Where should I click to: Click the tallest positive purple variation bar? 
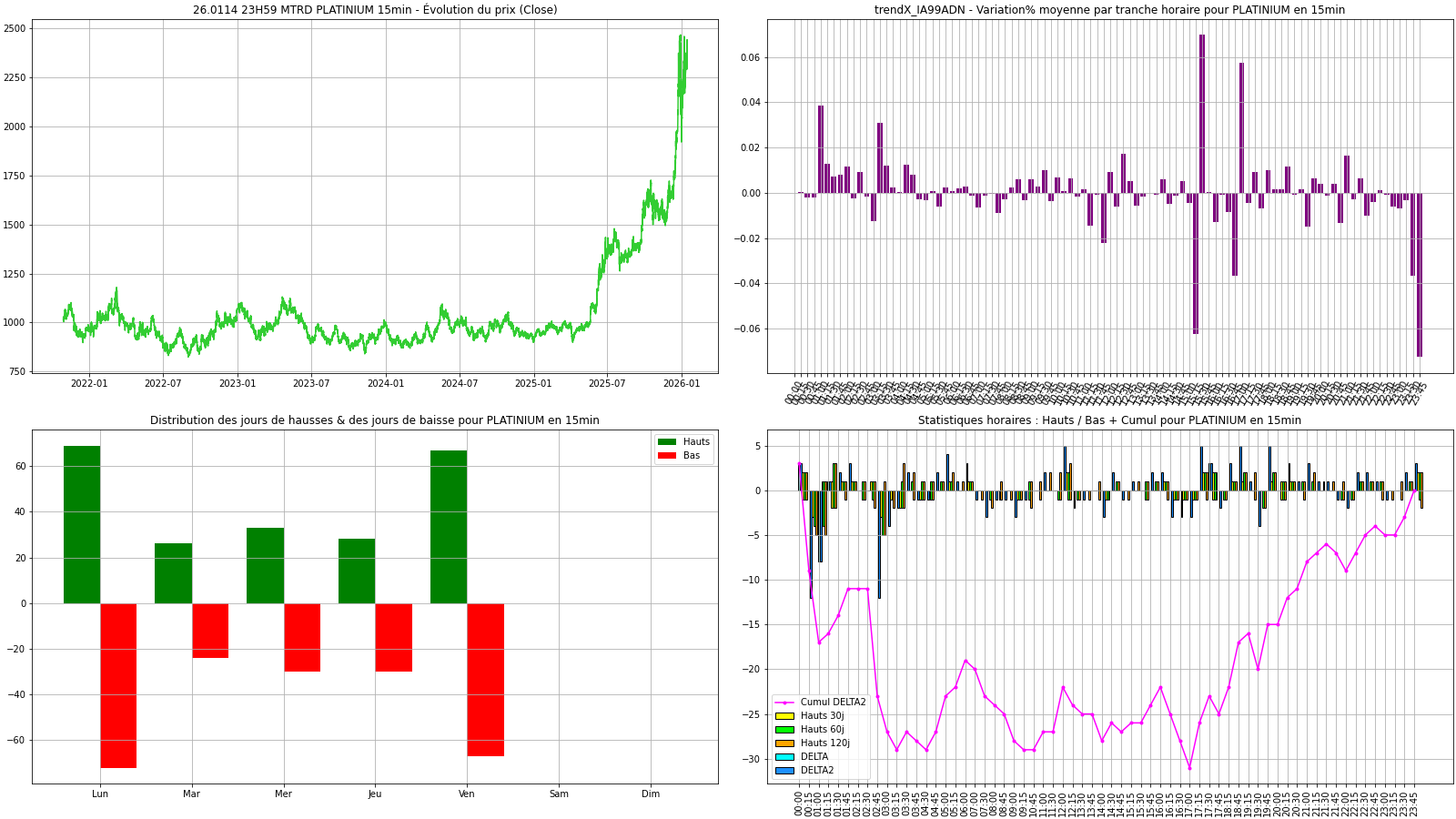point(1201,114)
